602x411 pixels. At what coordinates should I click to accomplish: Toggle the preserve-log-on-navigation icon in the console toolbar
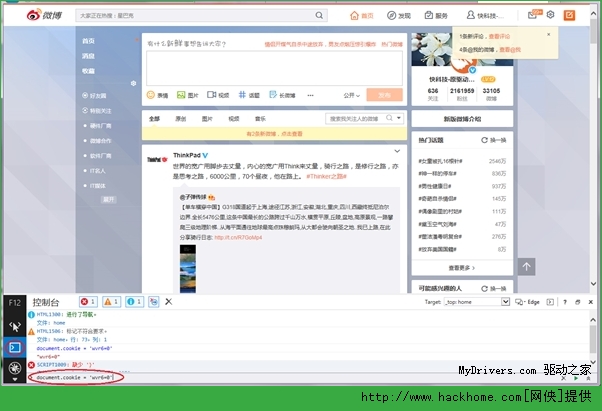click(x=154, y=302)
